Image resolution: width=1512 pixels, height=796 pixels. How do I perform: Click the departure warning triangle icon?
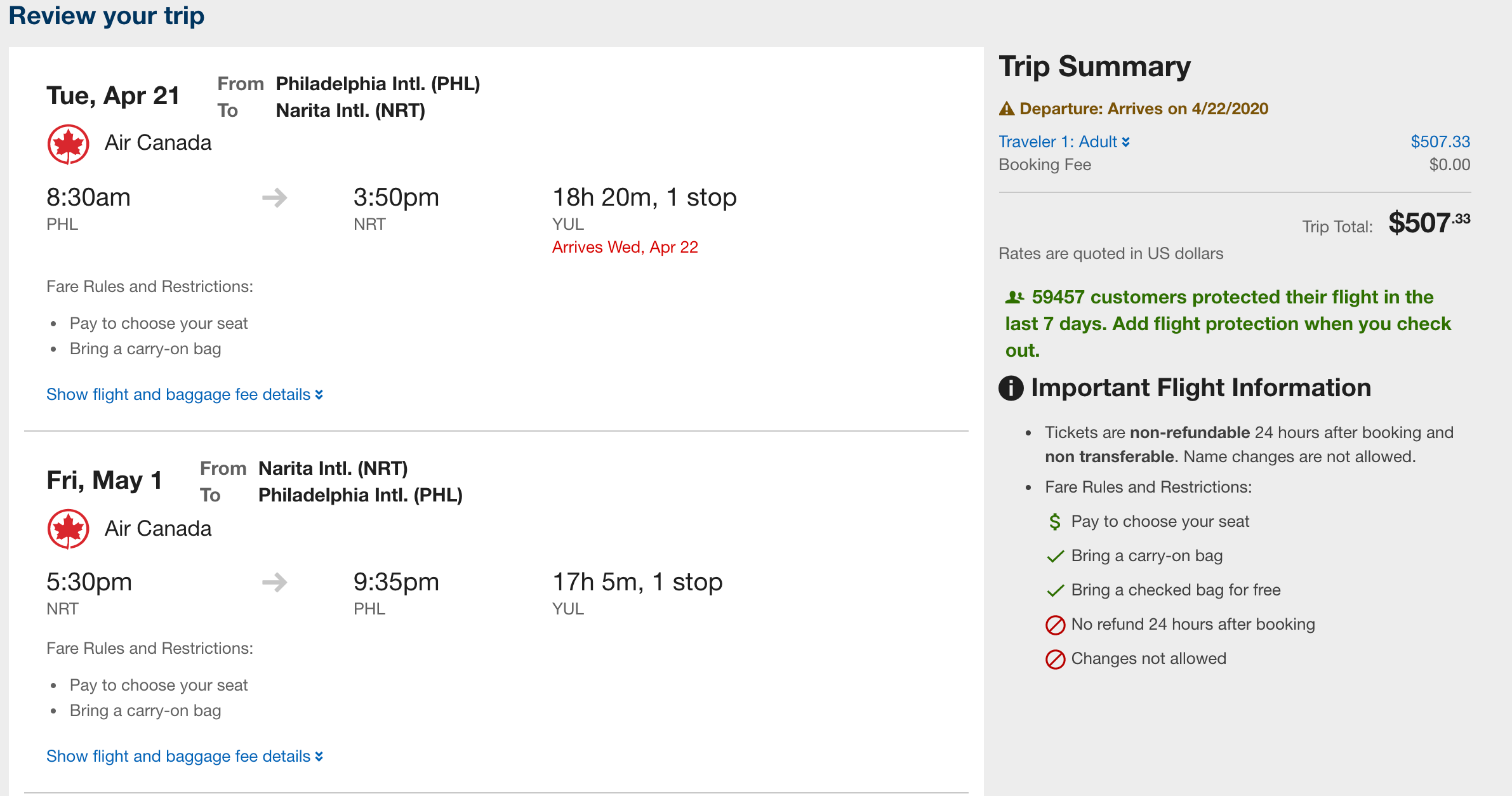(1007, 109)
